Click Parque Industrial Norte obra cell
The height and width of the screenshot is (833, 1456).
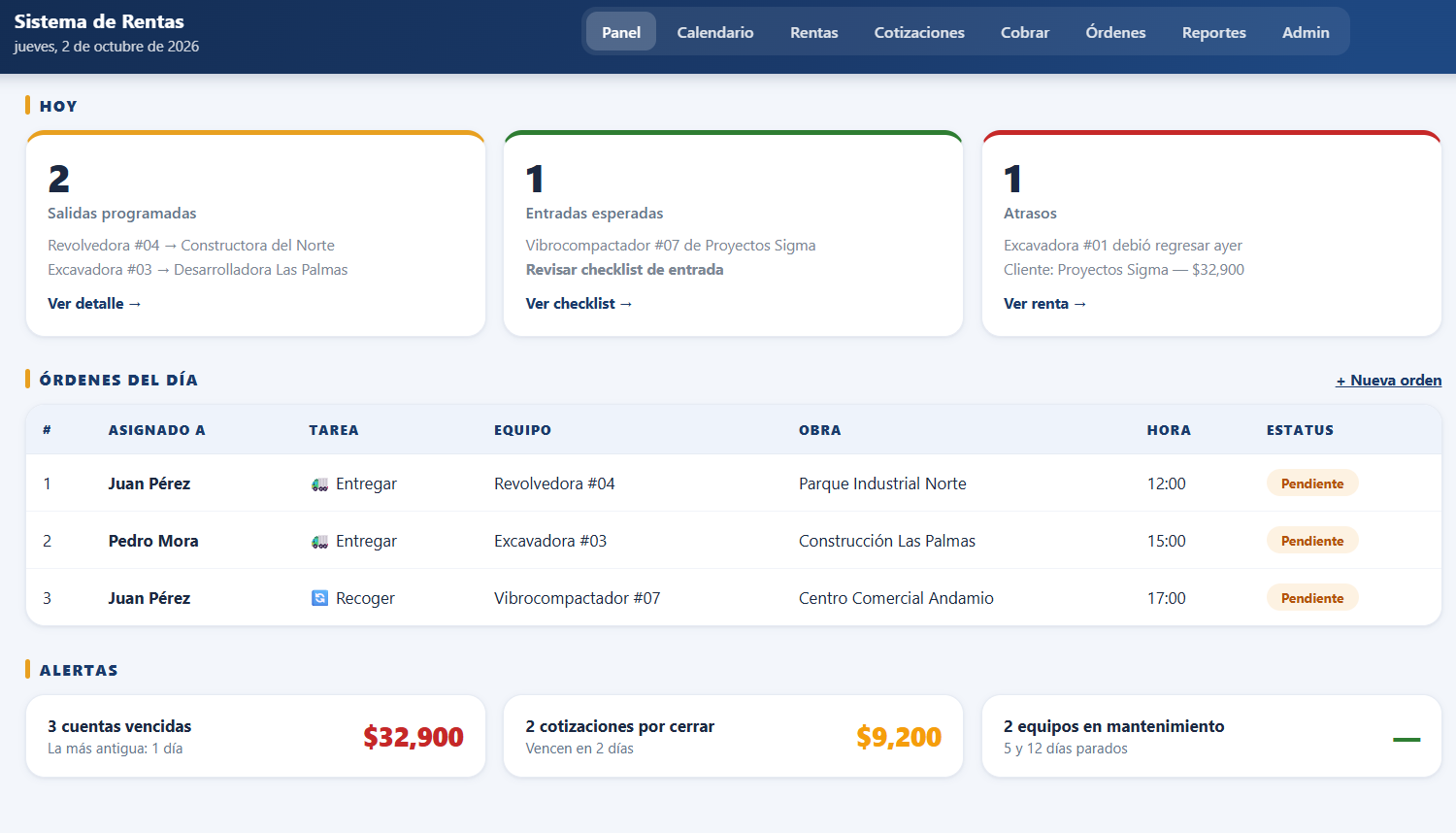pyautogui.click(x=882, y=483)
